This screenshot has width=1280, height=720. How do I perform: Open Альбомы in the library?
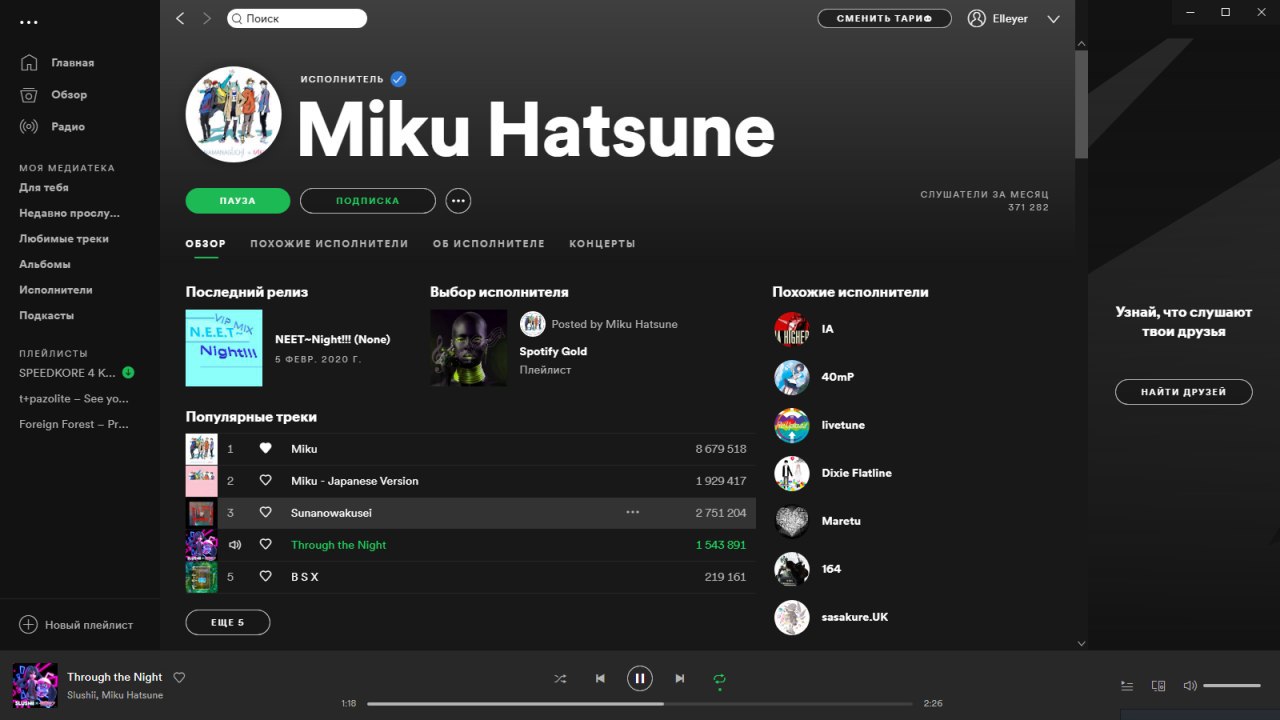[45, 264]
